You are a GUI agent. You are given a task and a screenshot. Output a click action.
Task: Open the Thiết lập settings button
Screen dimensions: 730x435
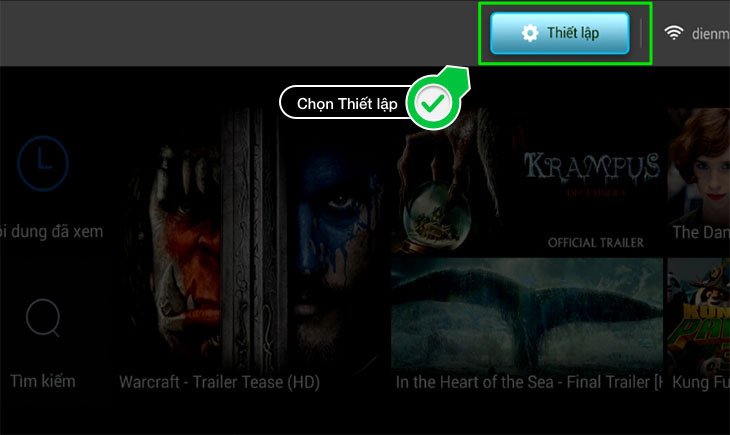click(x=560, y=33)
